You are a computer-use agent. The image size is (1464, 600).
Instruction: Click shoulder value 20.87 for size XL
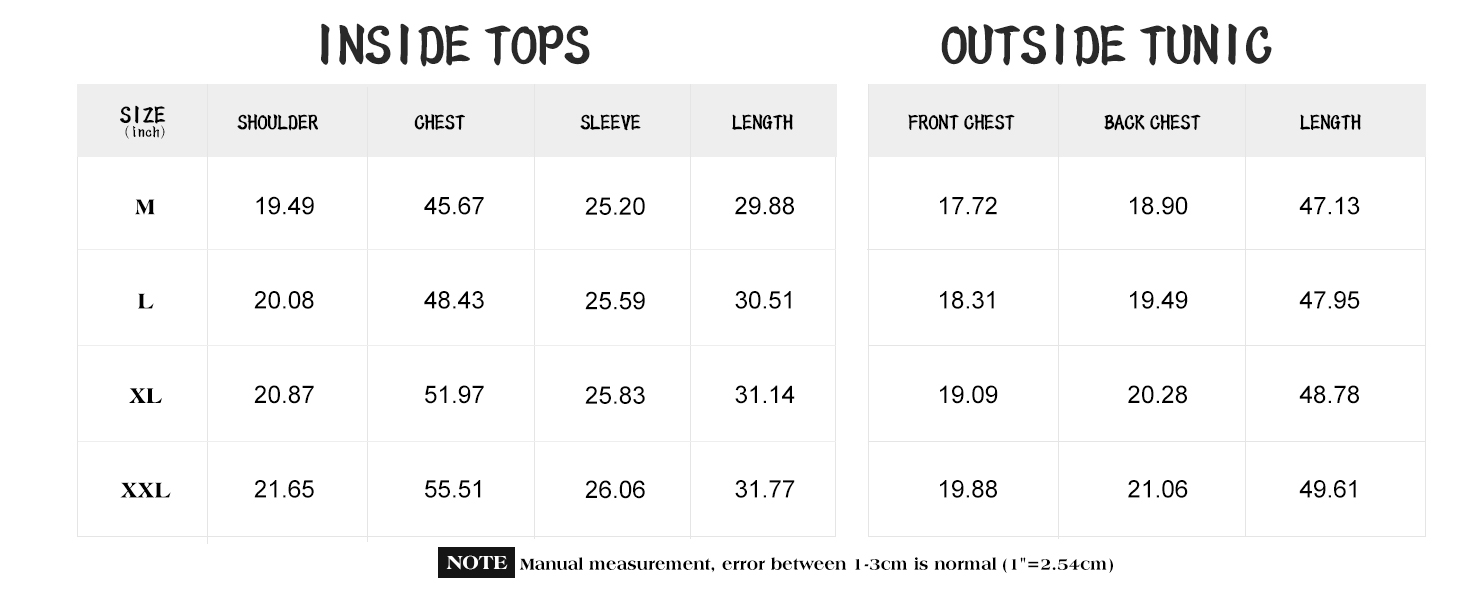pos(284,395)
